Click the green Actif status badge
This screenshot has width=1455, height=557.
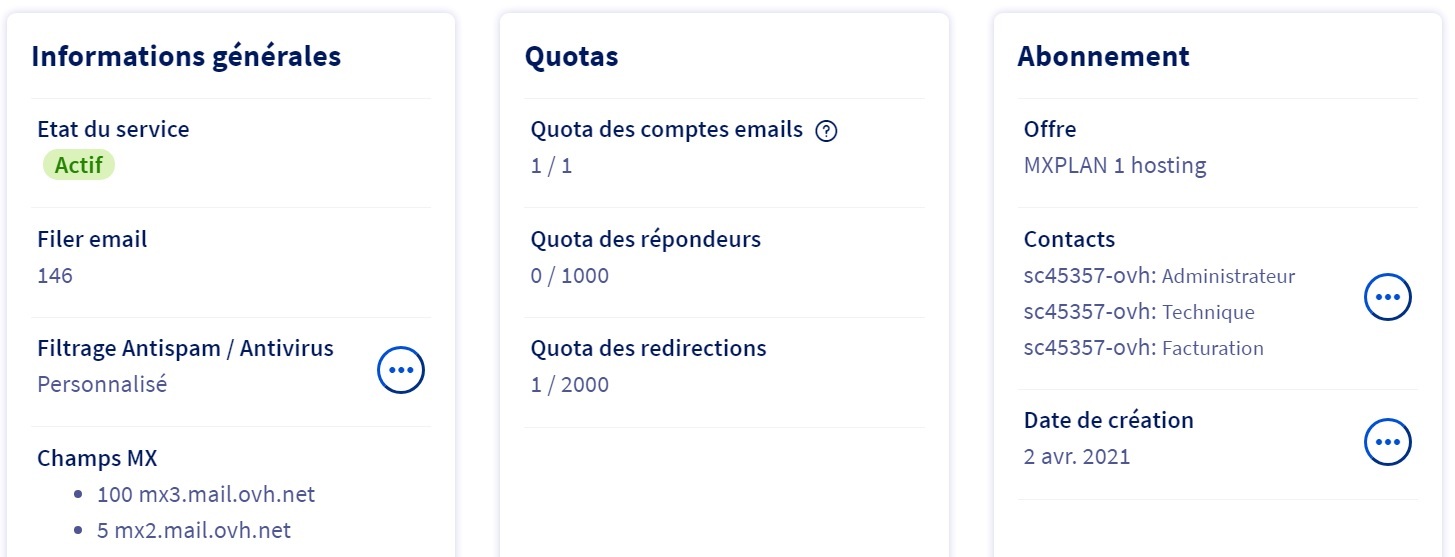coord(79,165)
